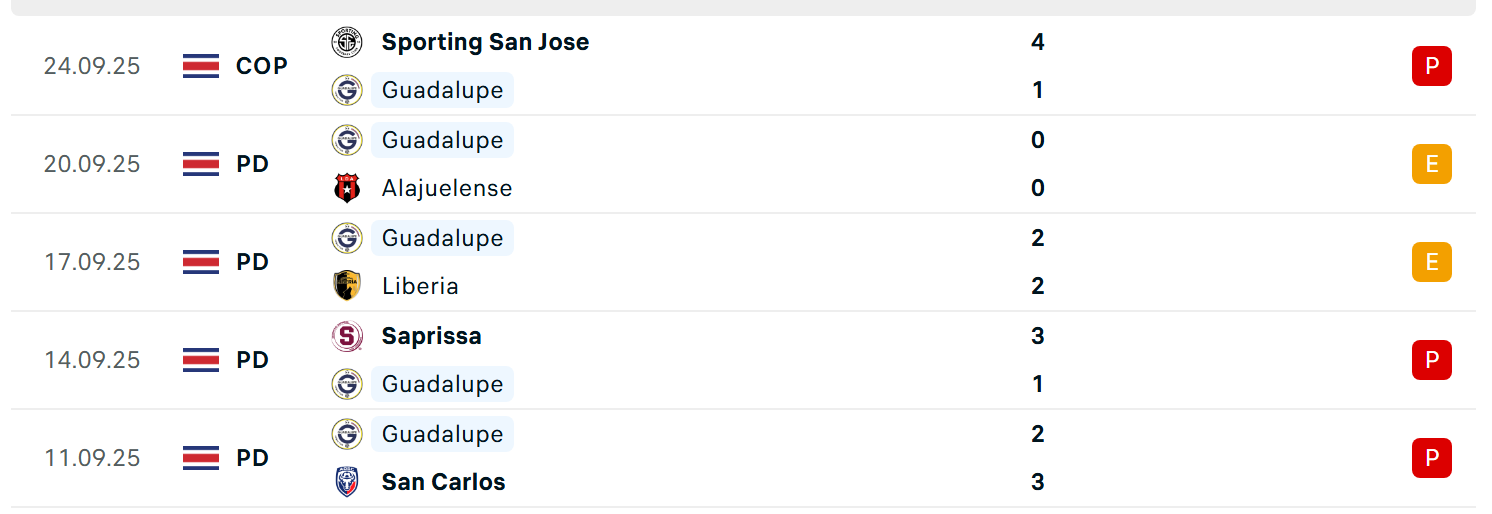Click the orange E badge for Liberia match

[x=1432, y=262]
